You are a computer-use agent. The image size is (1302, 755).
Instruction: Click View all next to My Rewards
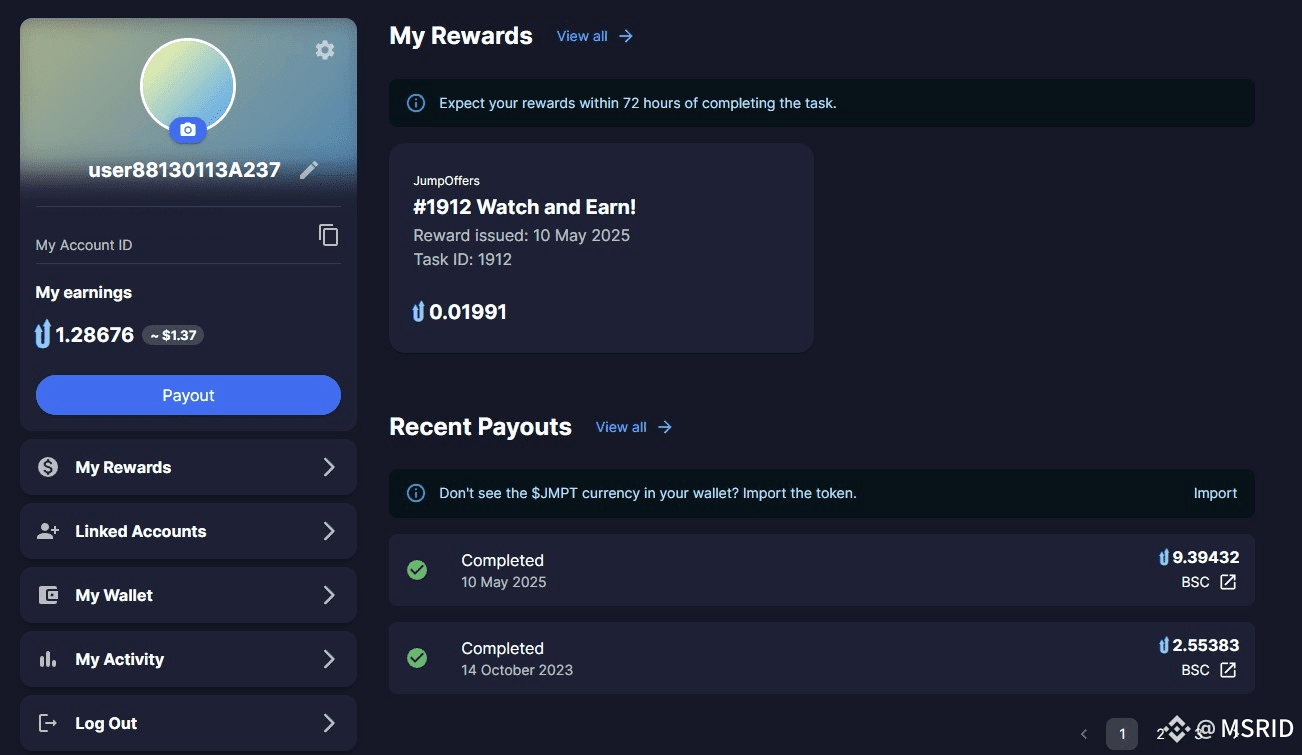pos(595,36)
